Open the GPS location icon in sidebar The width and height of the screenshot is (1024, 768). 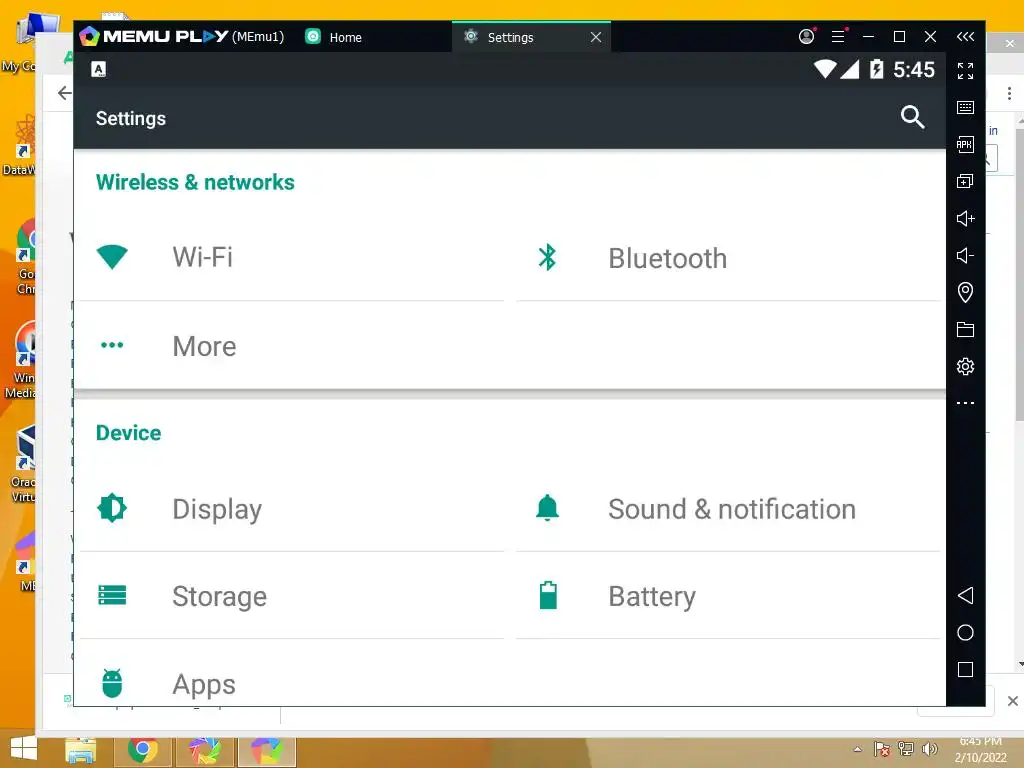pos(965,292)
